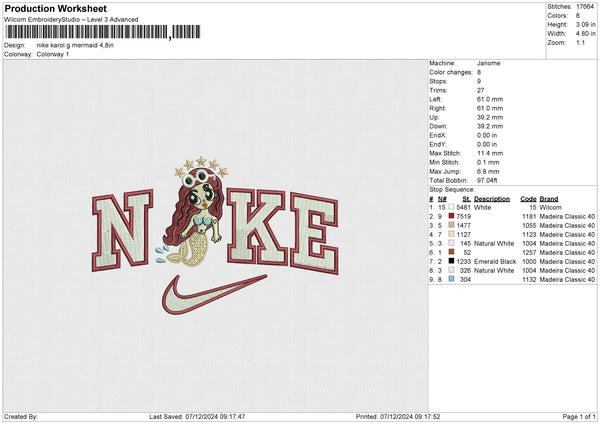Click the Description column header

(492, 199)
